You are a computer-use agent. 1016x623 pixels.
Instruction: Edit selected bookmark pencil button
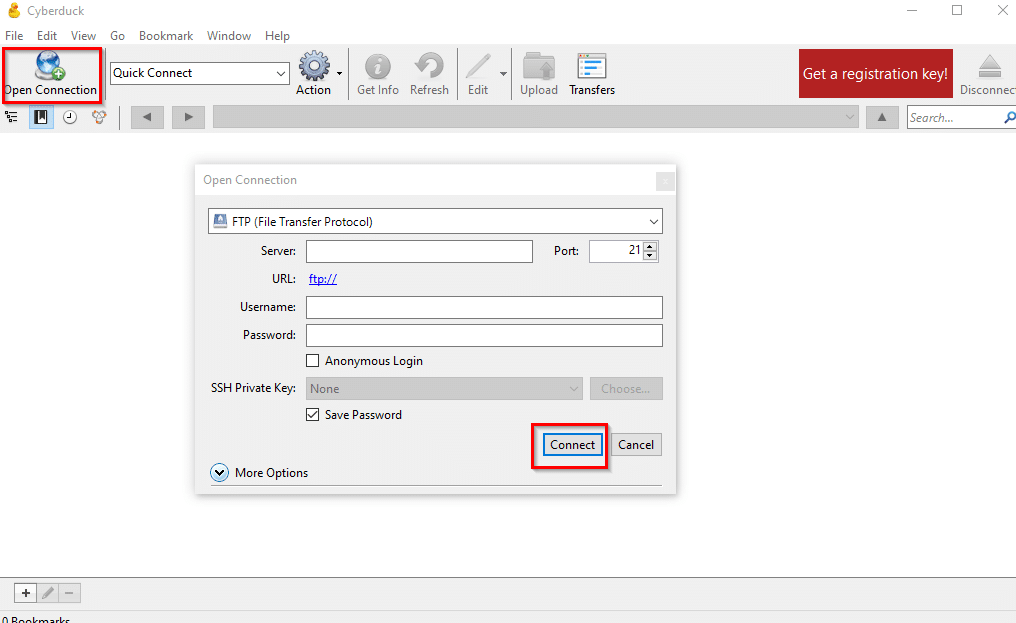[47, 593]
